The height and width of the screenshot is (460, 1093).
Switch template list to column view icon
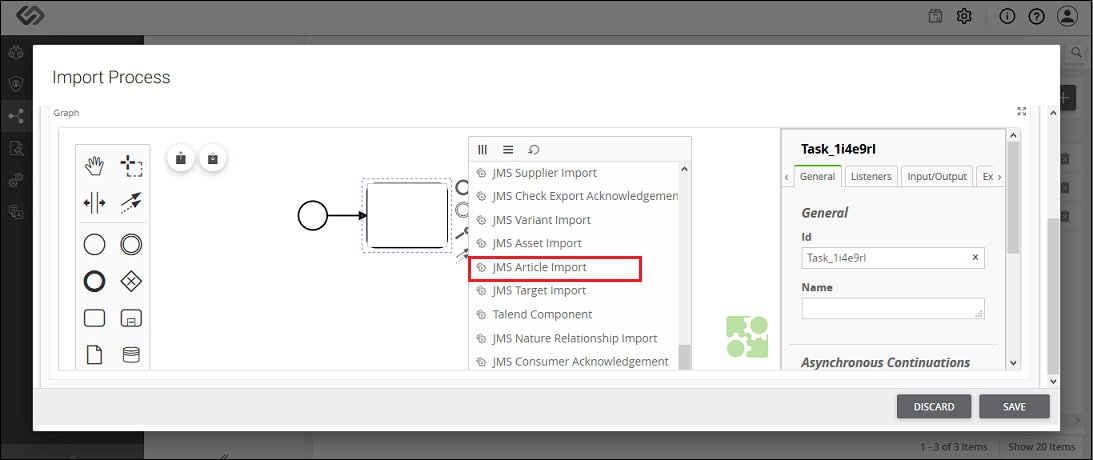(482, 149)
